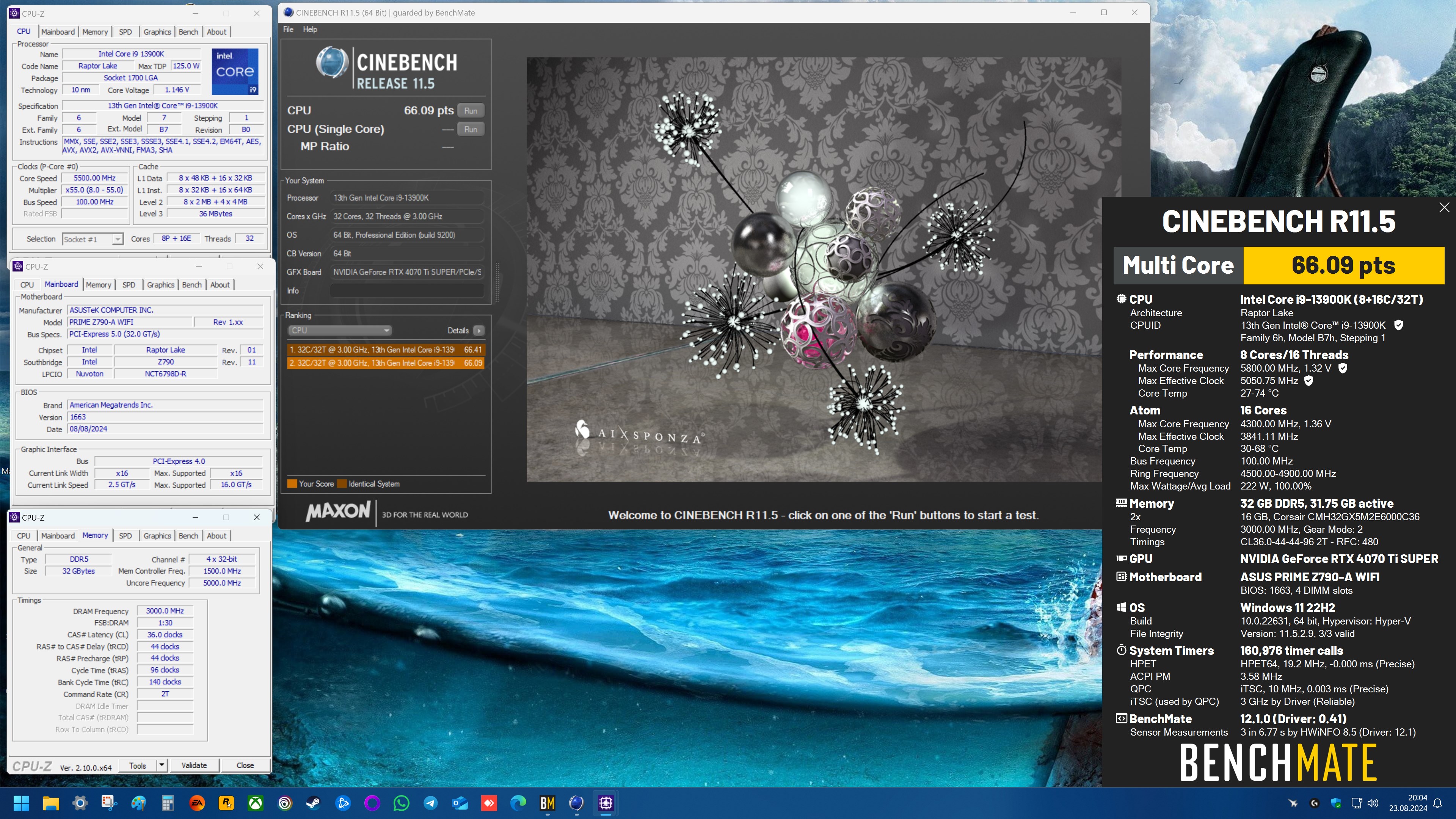Click the MAXON logo in Cinebench

[x=338, y=512]
